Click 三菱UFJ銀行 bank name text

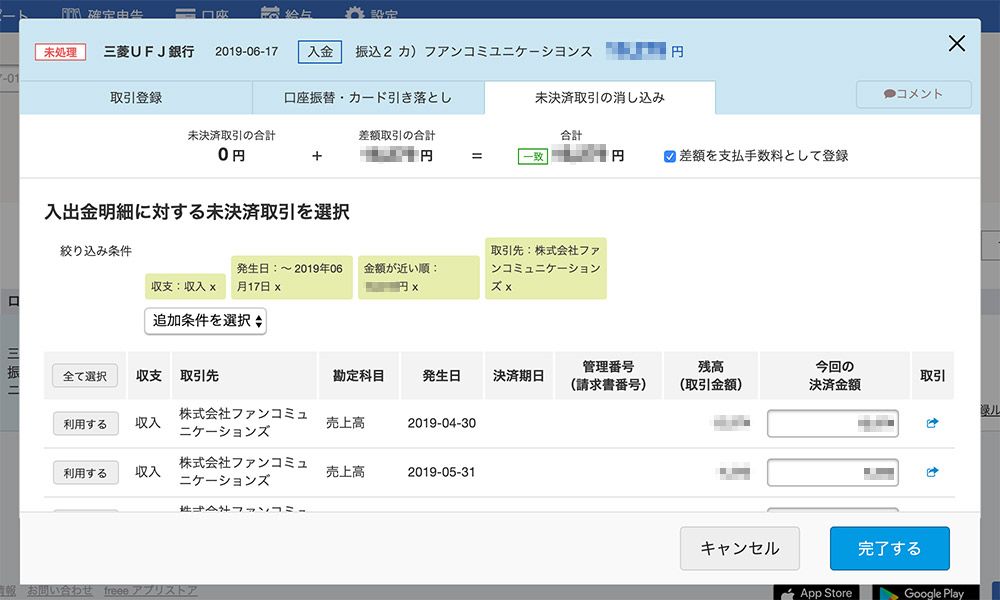pos(149,52)
